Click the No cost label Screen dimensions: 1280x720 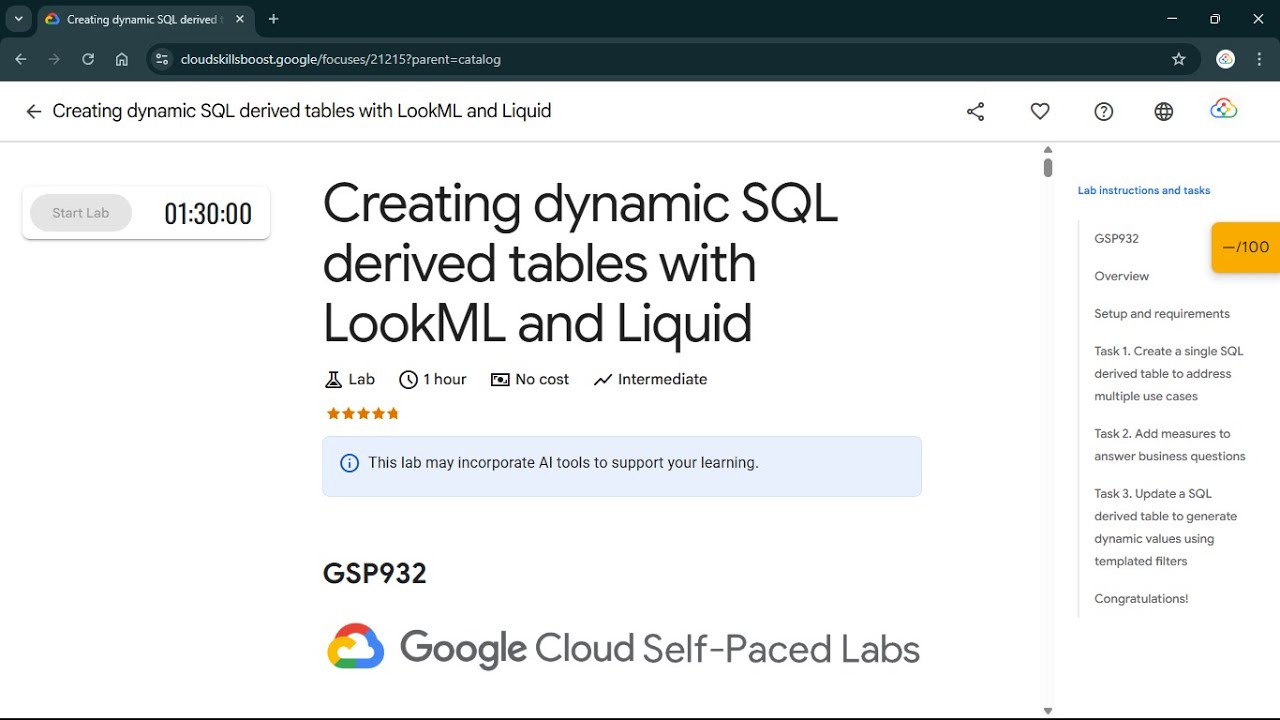542,380
